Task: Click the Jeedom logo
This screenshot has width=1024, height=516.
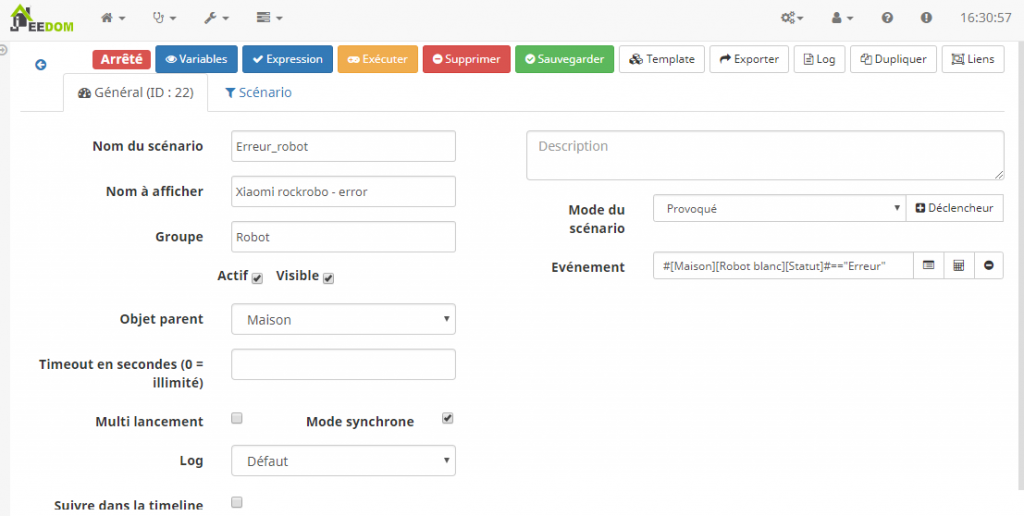Action: [41, 19]
